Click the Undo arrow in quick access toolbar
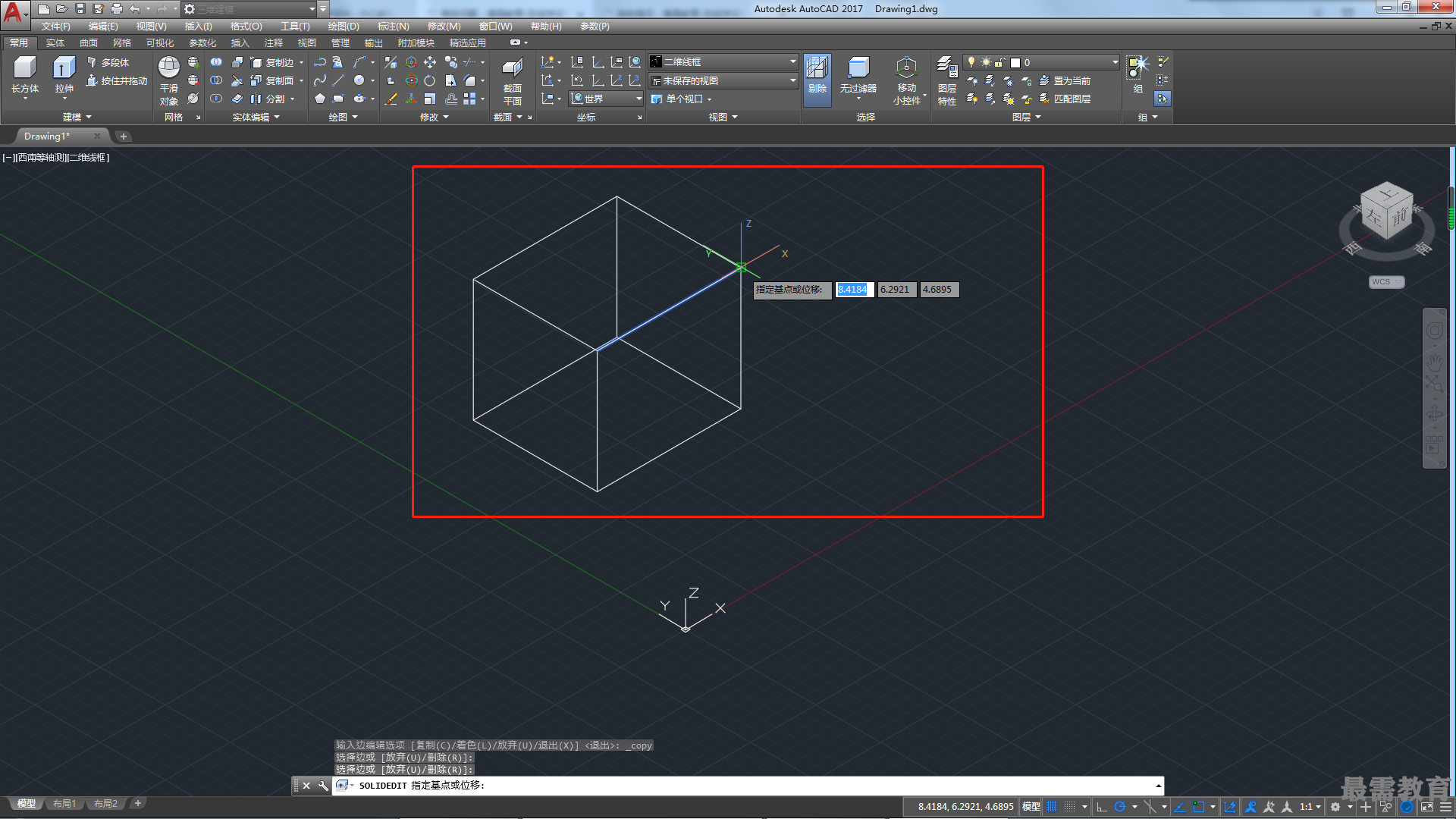Viewport: 1456px width, 819px height. click(x=135, y=9)
